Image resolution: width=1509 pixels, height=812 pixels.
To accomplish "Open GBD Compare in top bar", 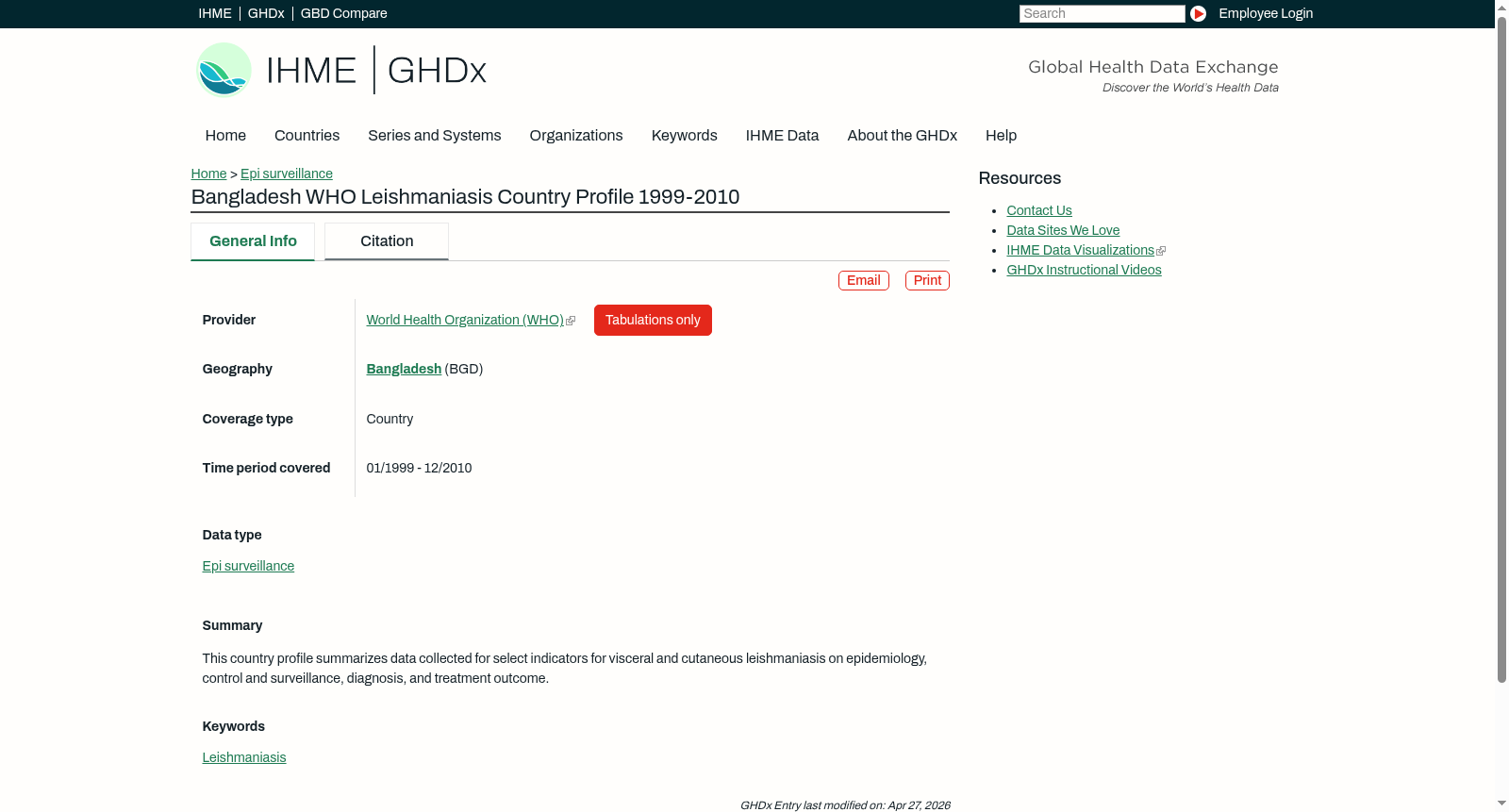I will pyautogui.click(x=343, y=13).
